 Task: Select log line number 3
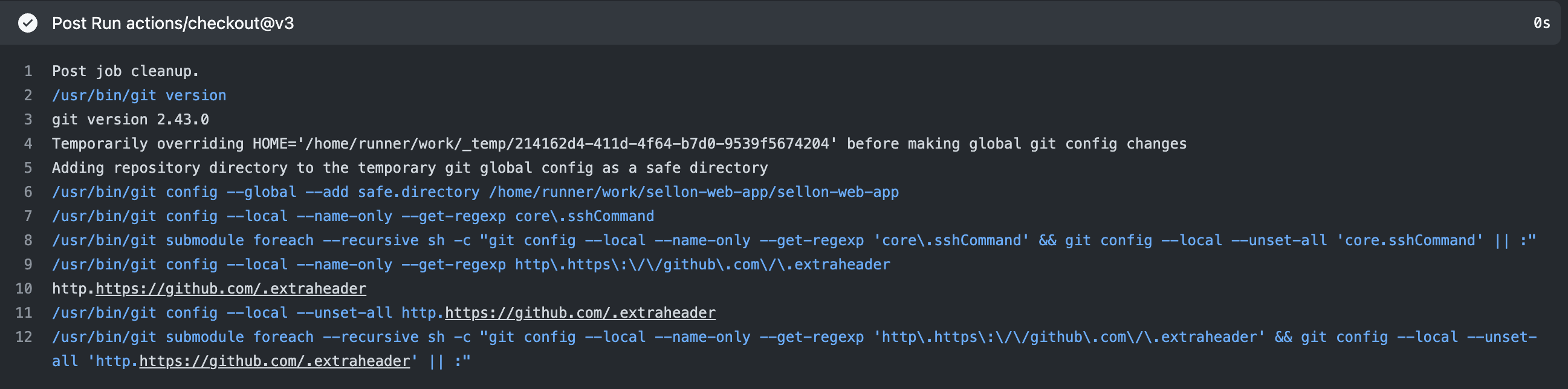(28, 120)
